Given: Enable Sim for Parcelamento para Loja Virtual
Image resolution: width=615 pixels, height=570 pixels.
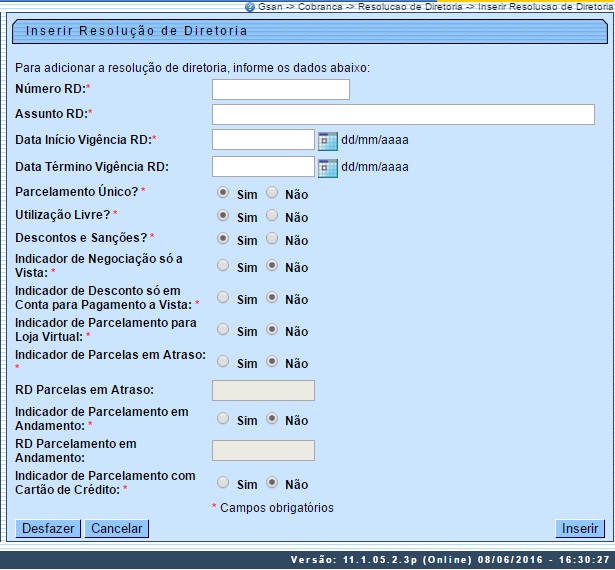Looking at the screenshot, I should 223,329.
